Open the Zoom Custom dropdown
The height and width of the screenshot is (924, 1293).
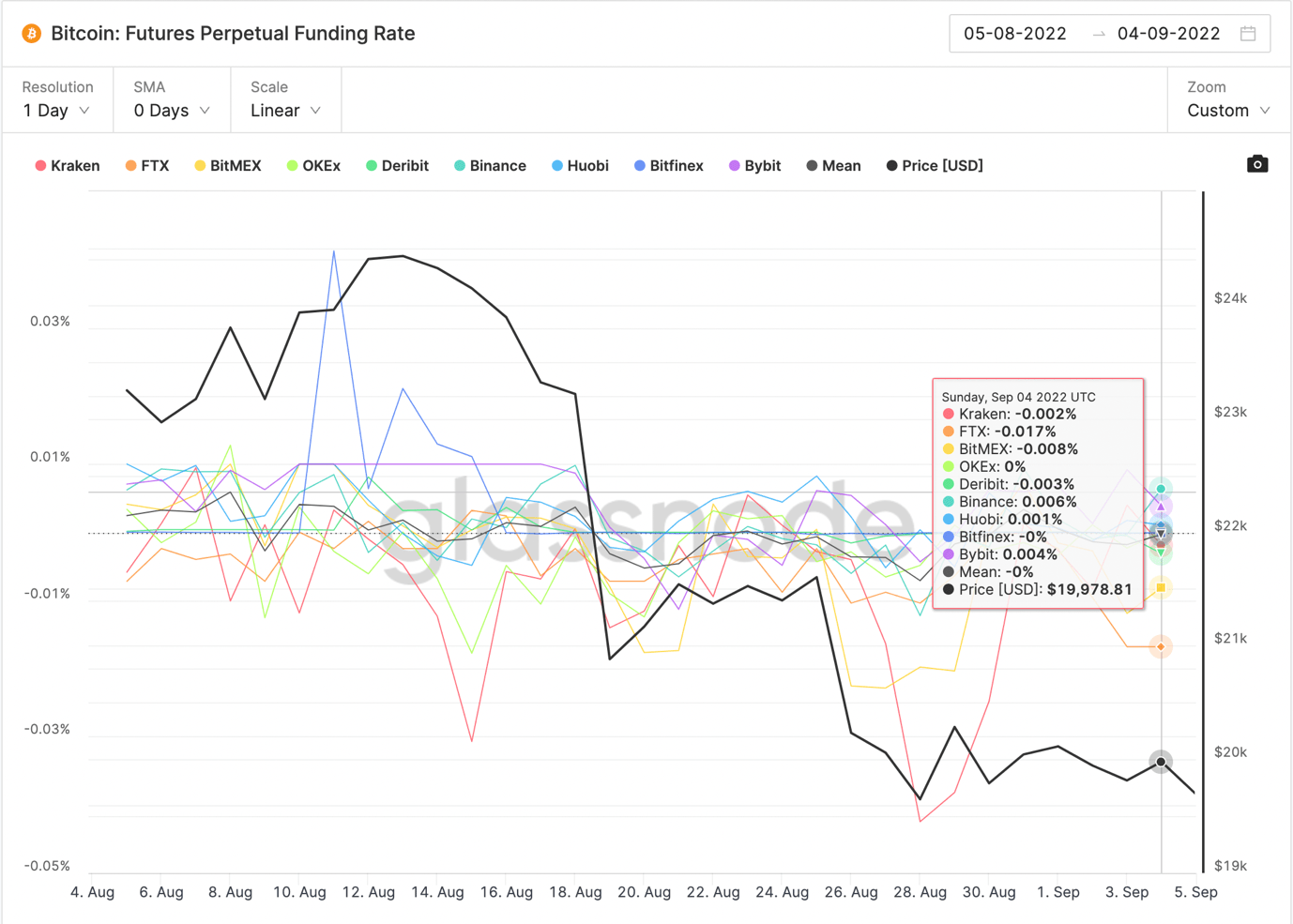coord(1228,111)
